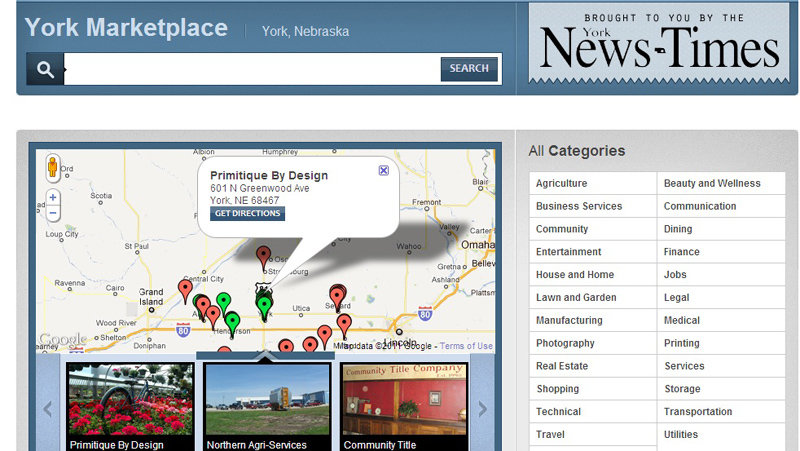Click the red map pin near Osceola
Screen dimensions: 800x451
click(x=263, y=258)
